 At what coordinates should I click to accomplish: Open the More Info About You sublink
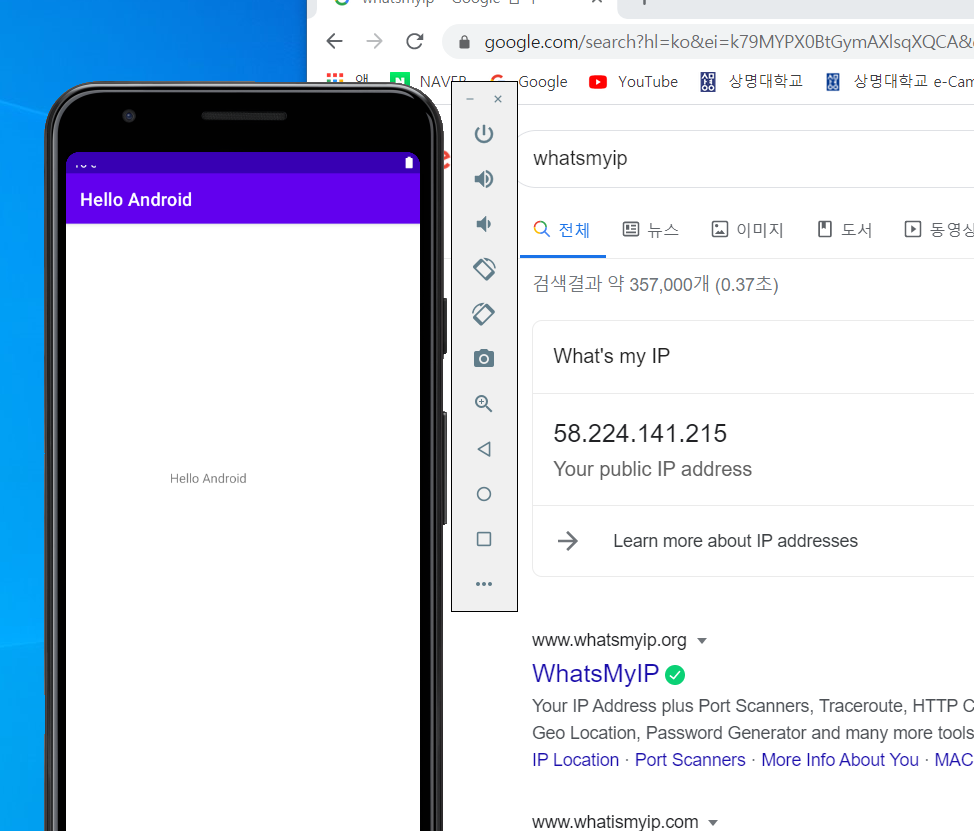coord(840,760)
